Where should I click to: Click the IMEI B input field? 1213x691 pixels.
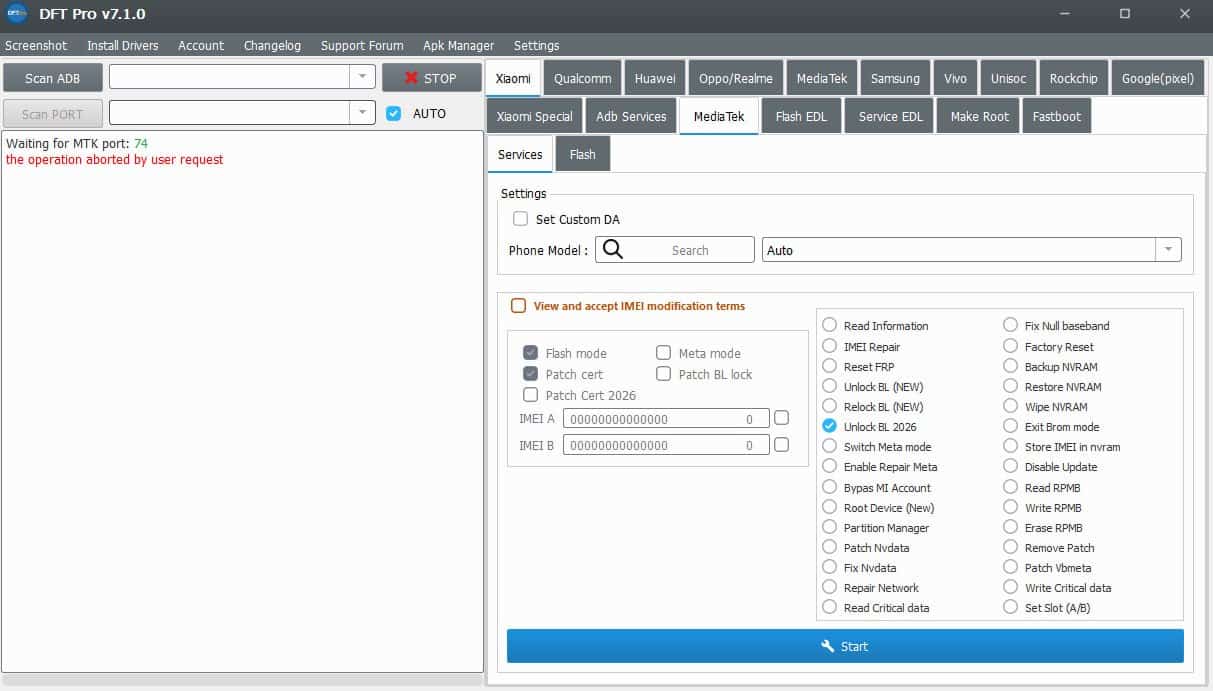(x=666, y=445)
